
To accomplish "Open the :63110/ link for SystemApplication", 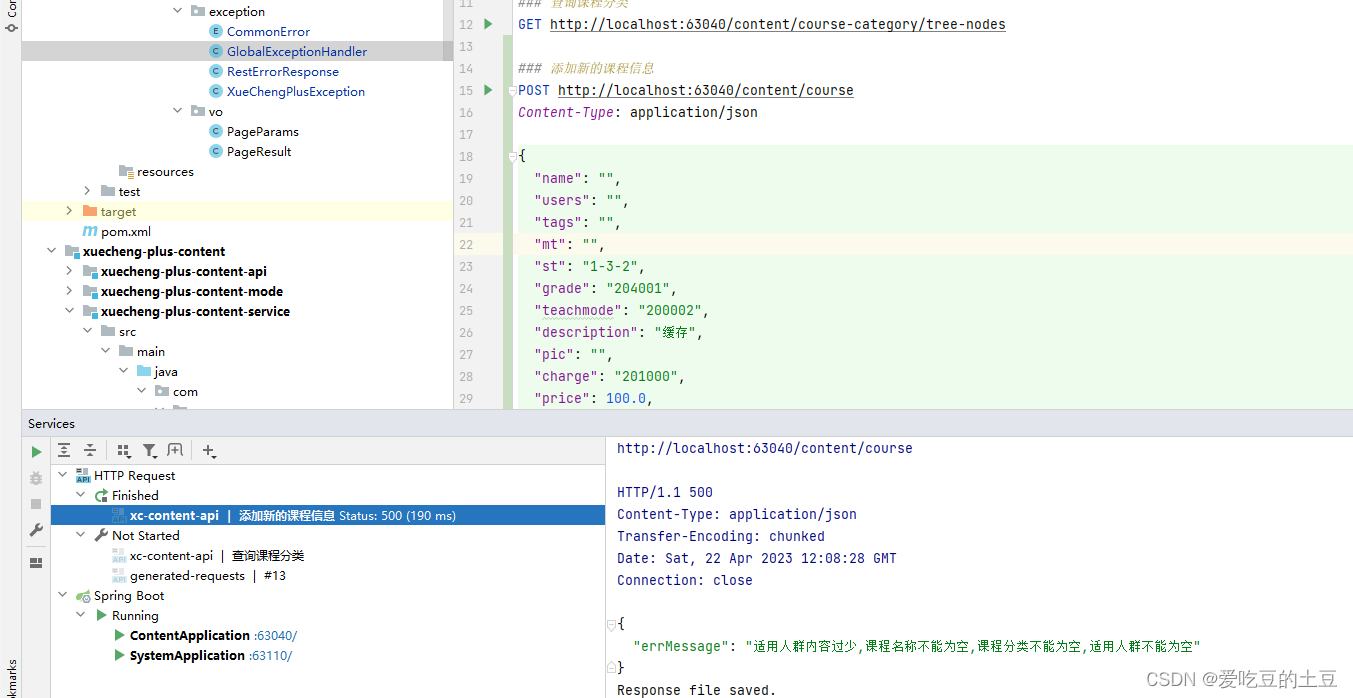I will [271, 656].
